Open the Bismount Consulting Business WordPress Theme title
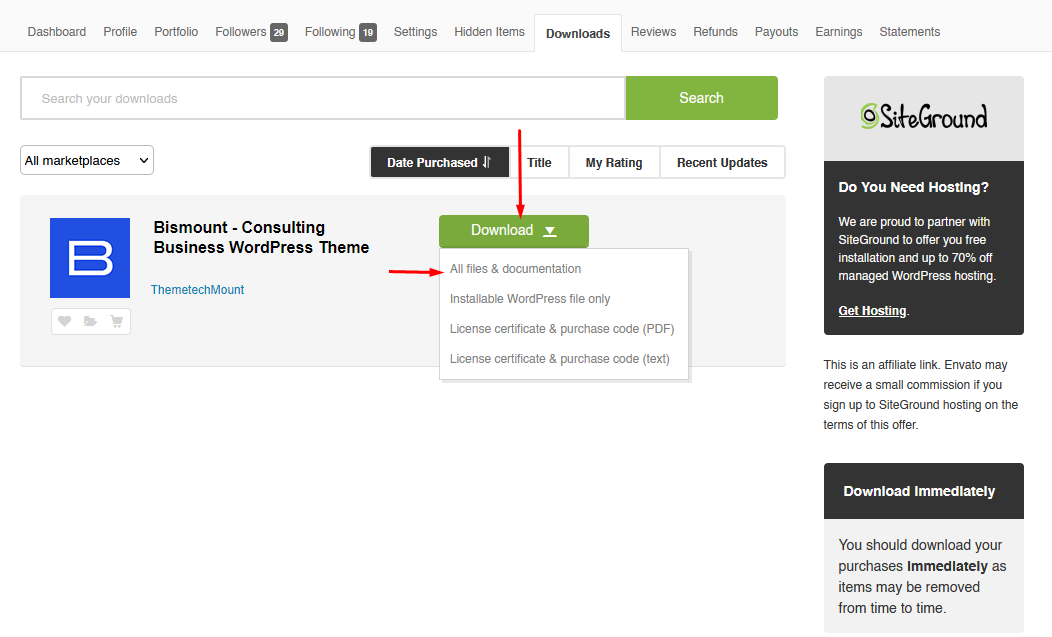The height and width of the screenshot is (637, 1052). pyautogui.click(x=261, y=237)
